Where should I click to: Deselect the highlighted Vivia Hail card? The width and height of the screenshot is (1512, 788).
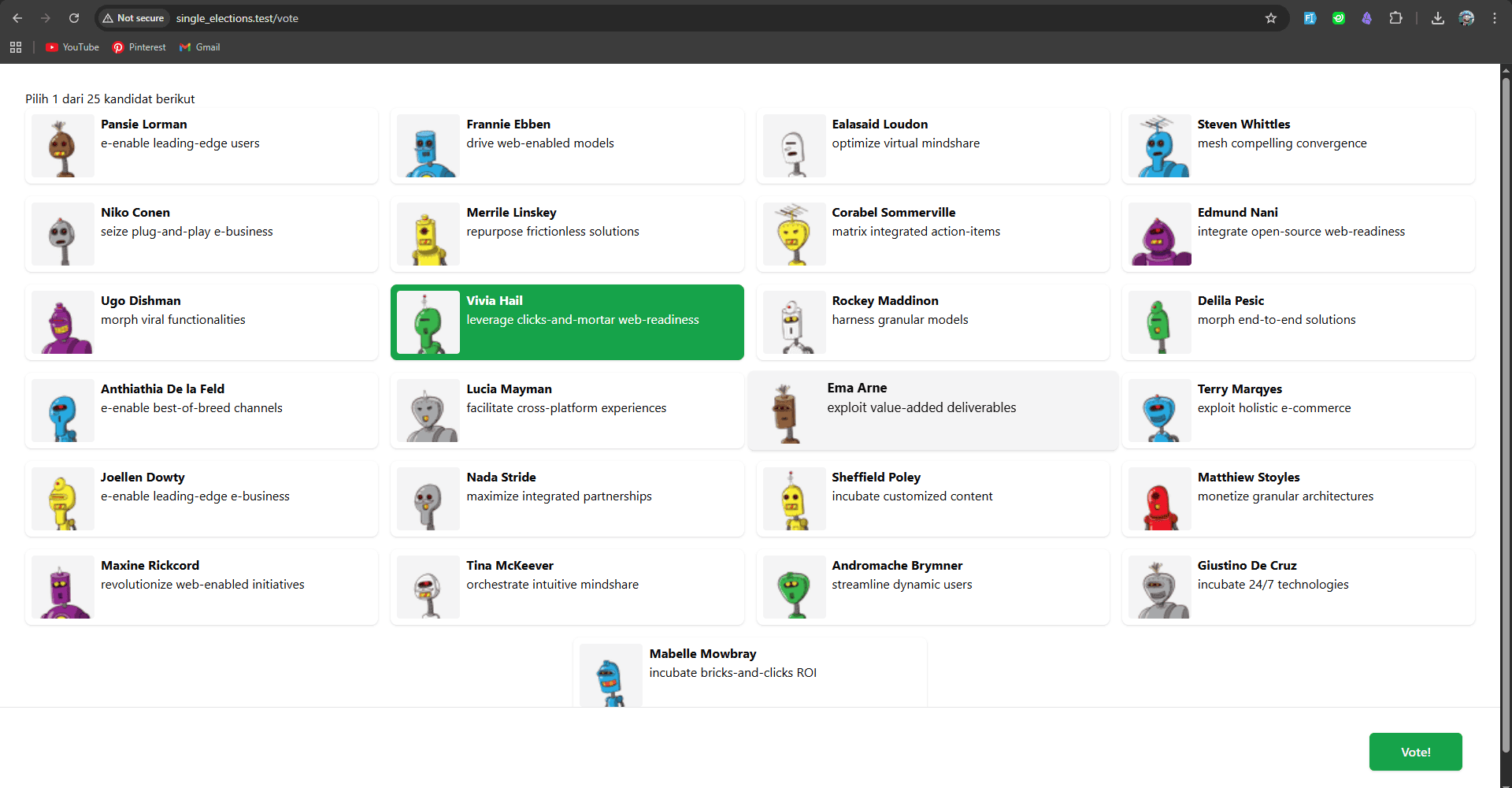click(567, 322)
